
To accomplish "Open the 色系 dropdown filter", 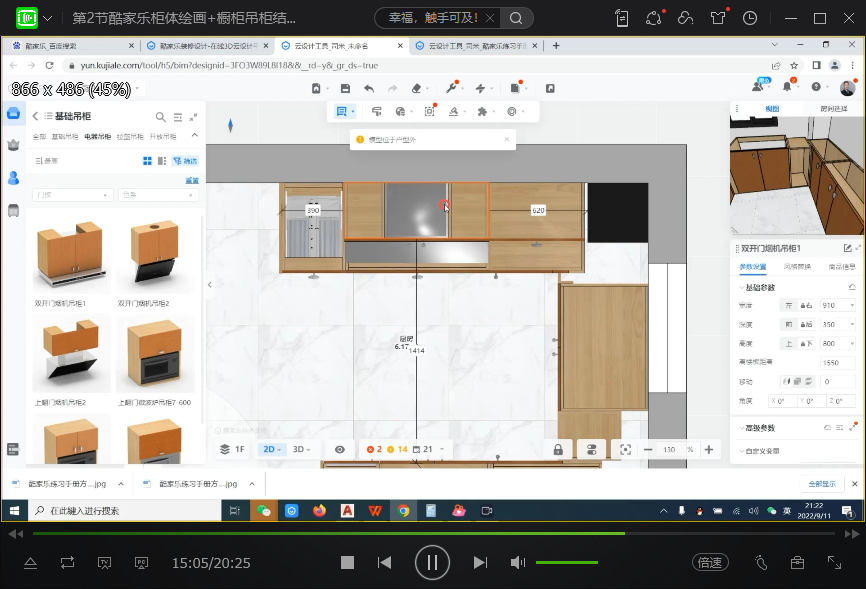I will [158, 195].
